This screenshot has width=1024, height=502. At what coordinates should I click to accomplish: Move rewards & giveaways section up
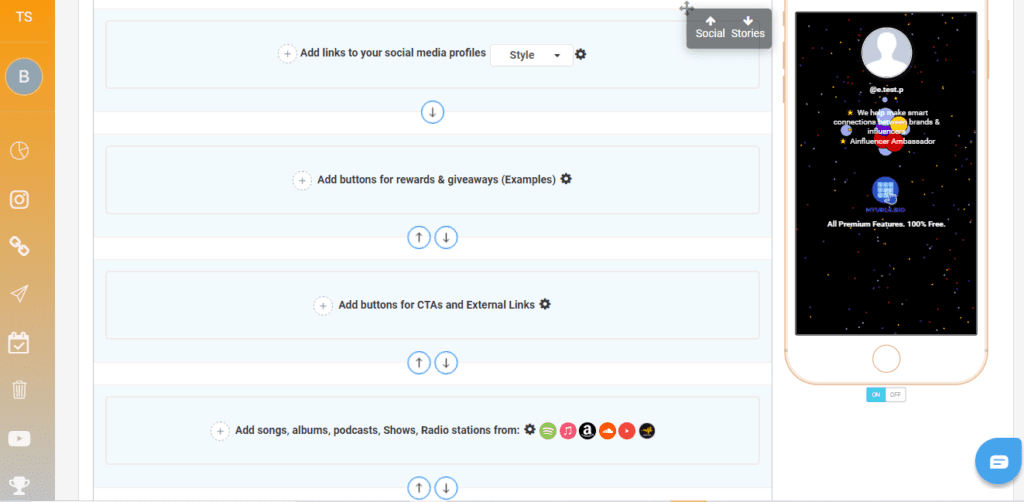coord(419,238)
